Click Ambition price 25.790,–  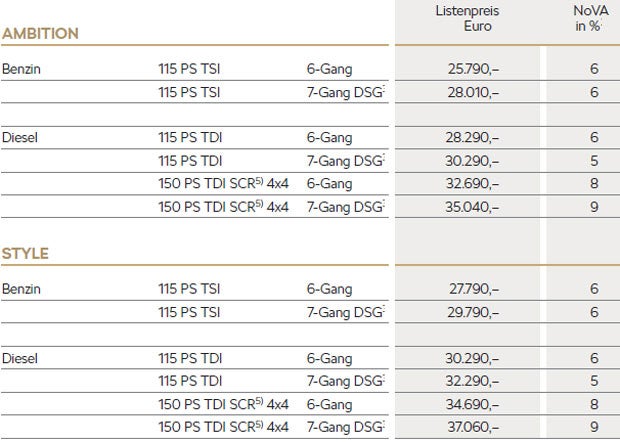(473, 69)
